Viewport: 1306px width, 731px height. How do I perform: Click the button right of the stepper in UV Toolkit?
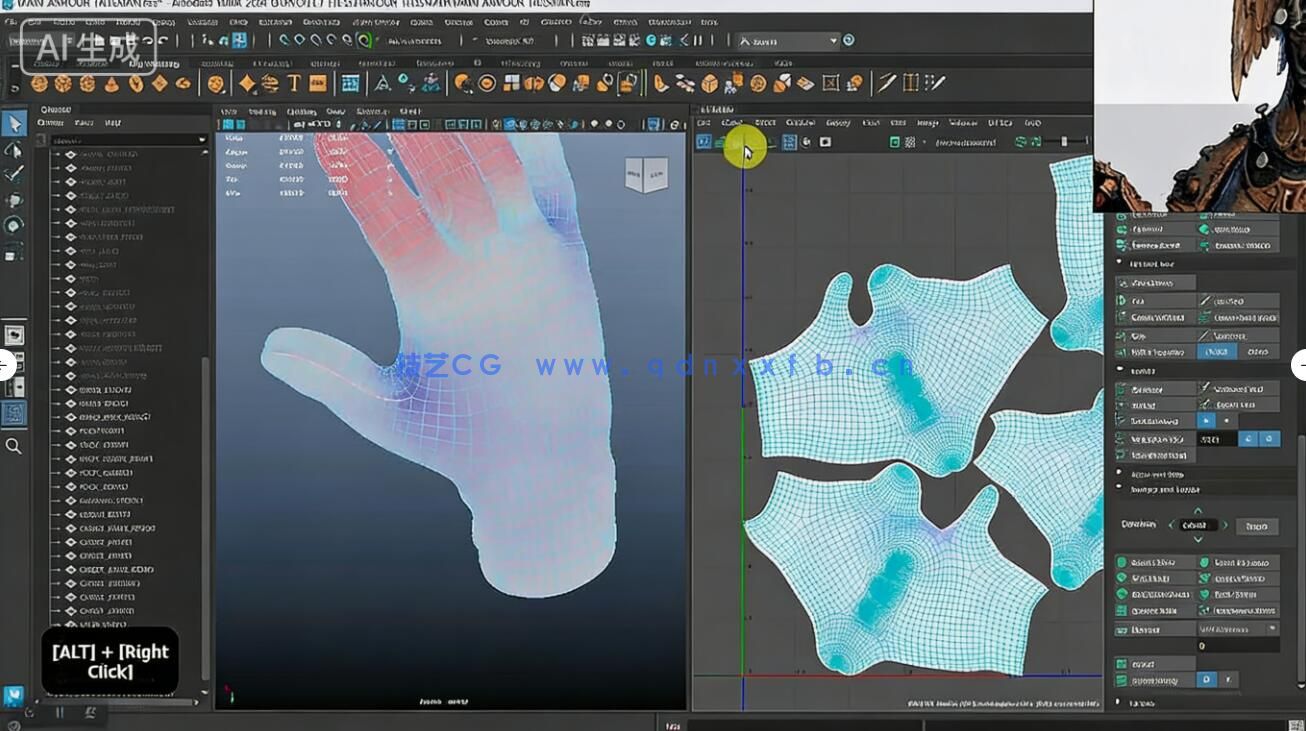(1258, 526)
